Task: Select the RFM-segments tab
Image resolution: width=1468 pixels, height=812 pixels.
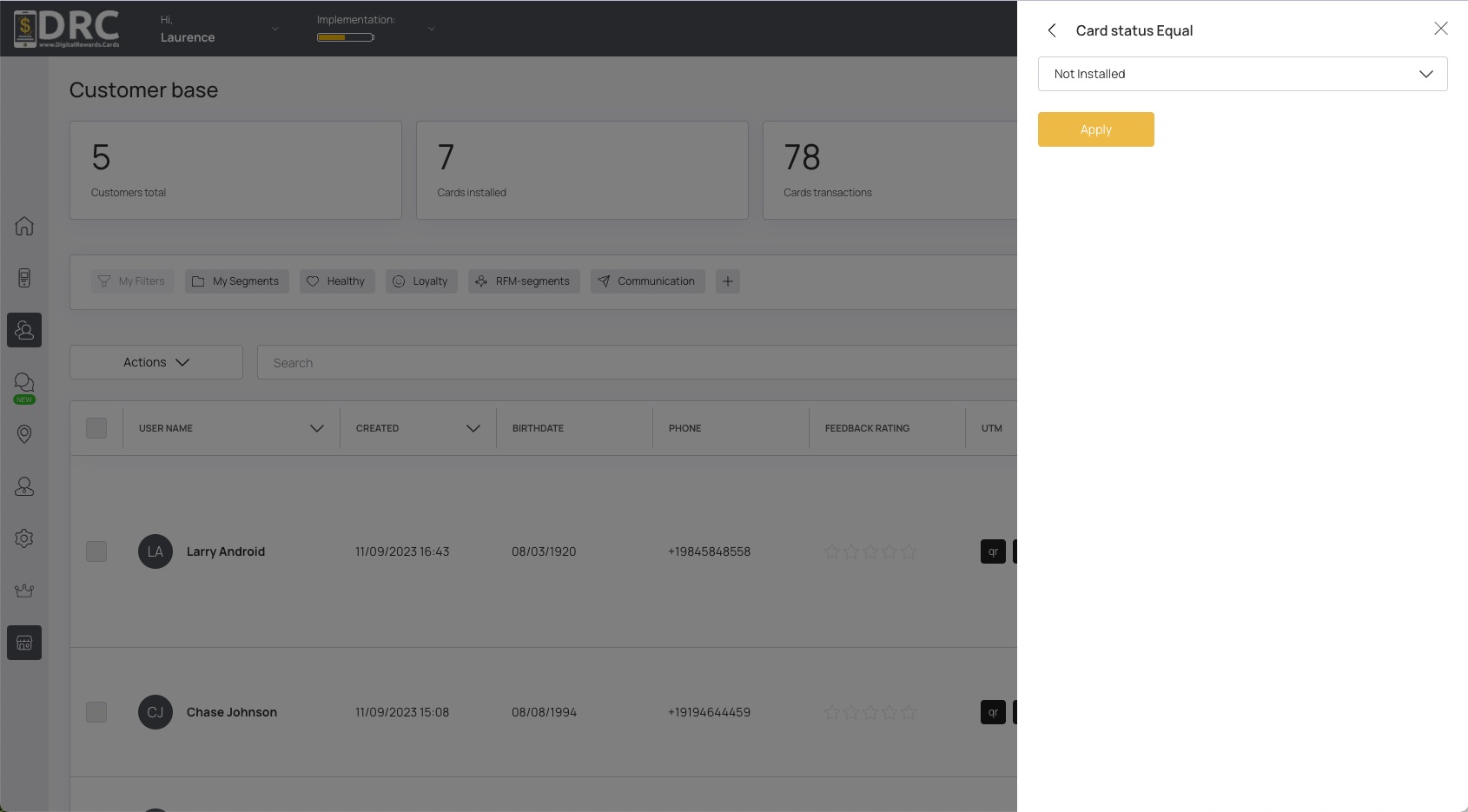Action: click(x=524, y=281)
